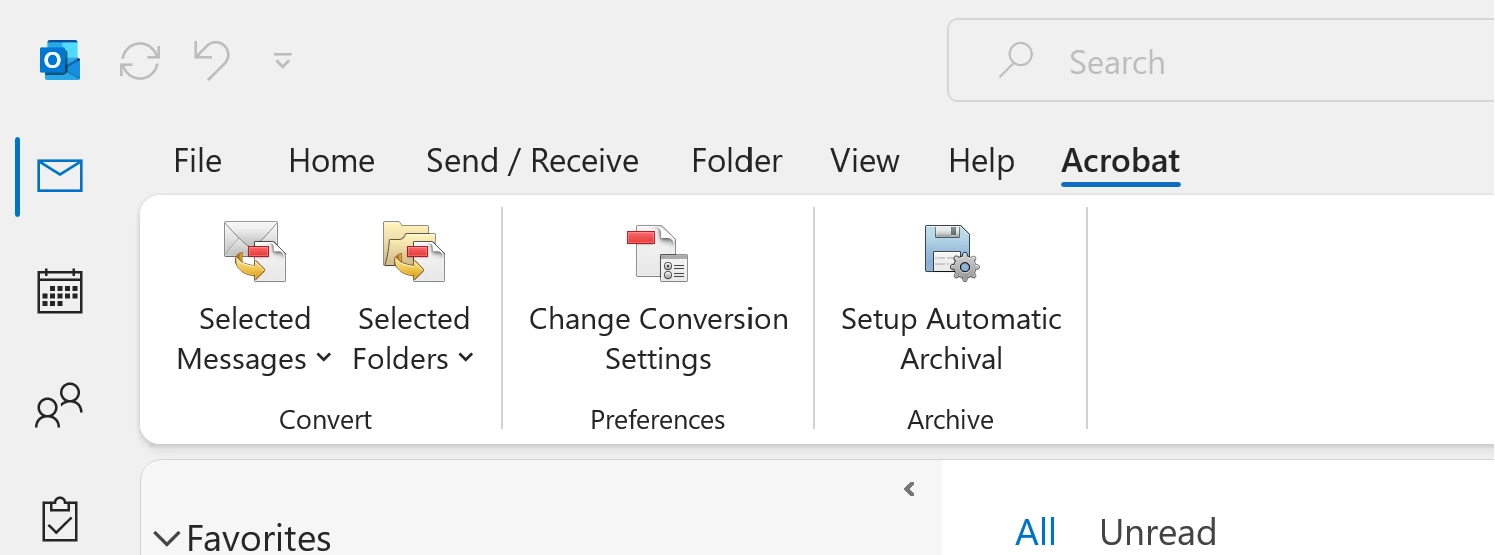Show only Unread messages
The width and height of the screenshot is (1495, 555).
(1158, 532)
